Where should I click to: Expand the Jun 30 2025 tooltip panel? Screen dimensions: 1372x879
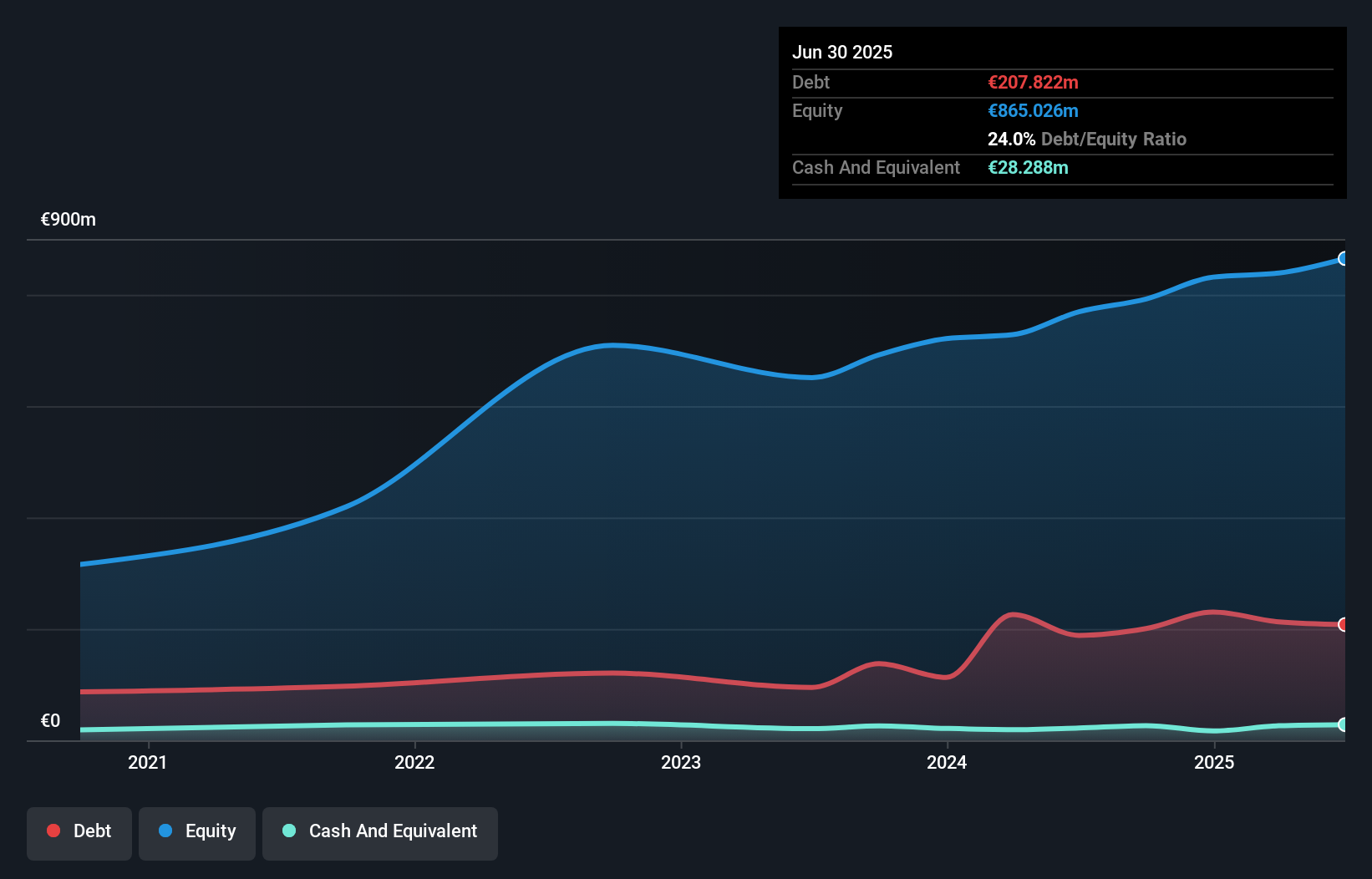click(x=843, y=52)
